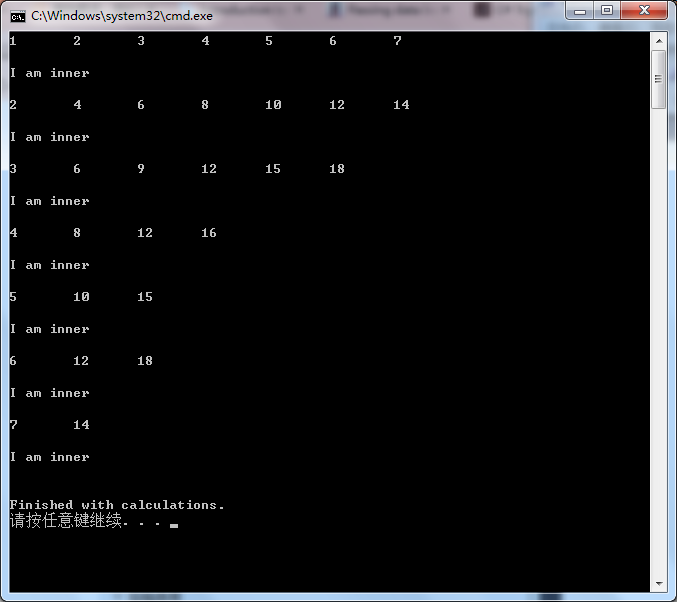Click the number 3 in the first row
The image size is (677, 602).
141,41
